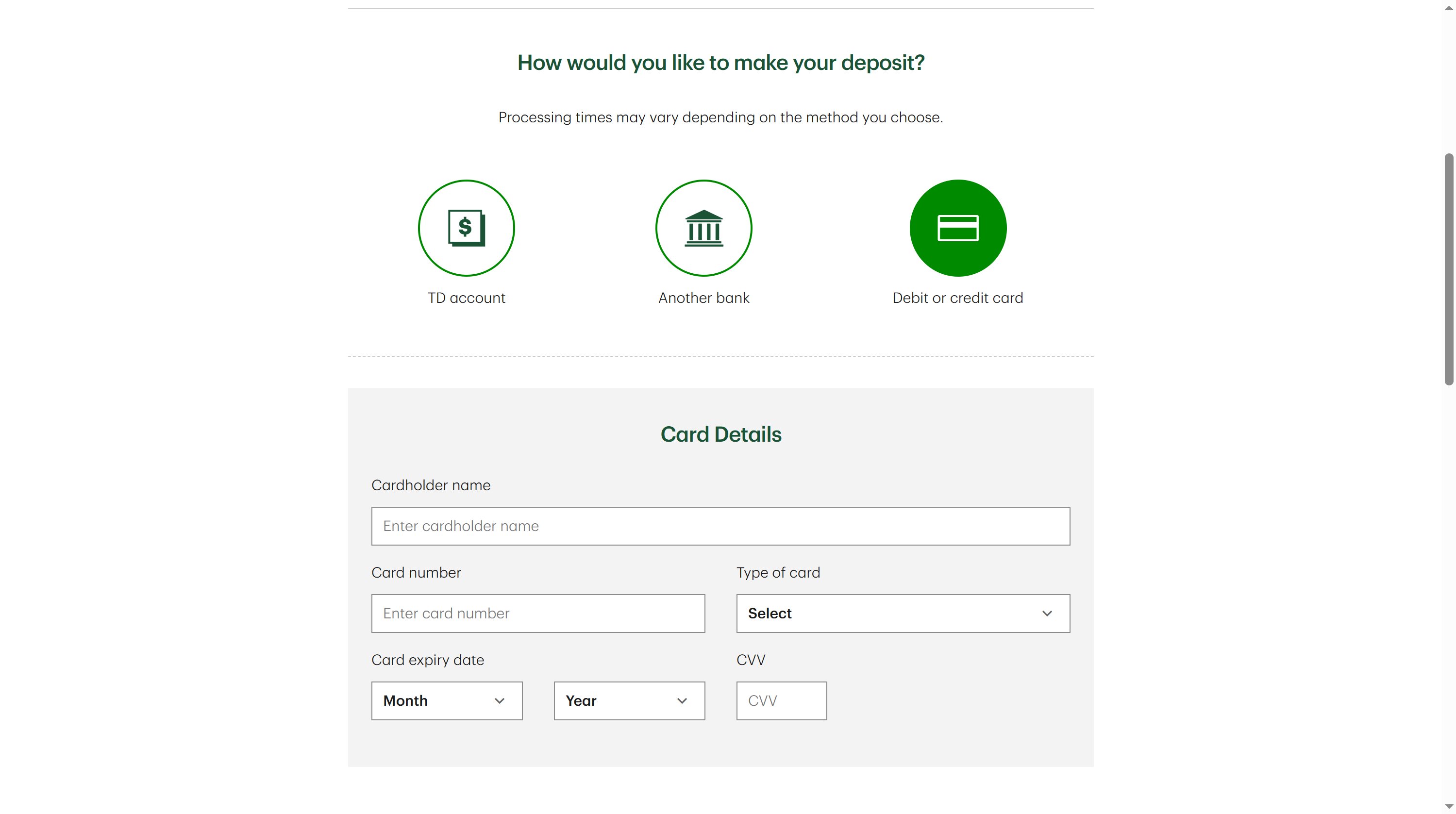Open the Type of card dropdown
Image resolution: width=1456 pixels, height=814 pixels.
[903, 614]
